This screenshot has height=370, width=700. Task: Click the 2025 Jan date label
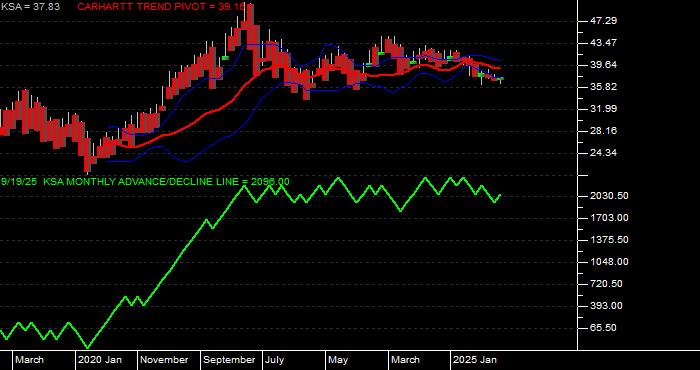475,360
